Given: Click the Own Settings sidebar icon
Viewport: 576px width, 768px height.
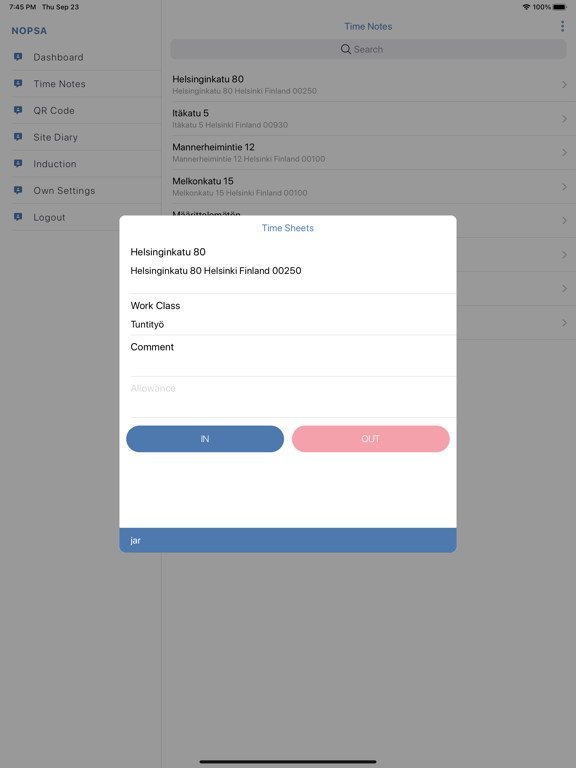Looking at the screenshot, I should [x=18, y=191].
